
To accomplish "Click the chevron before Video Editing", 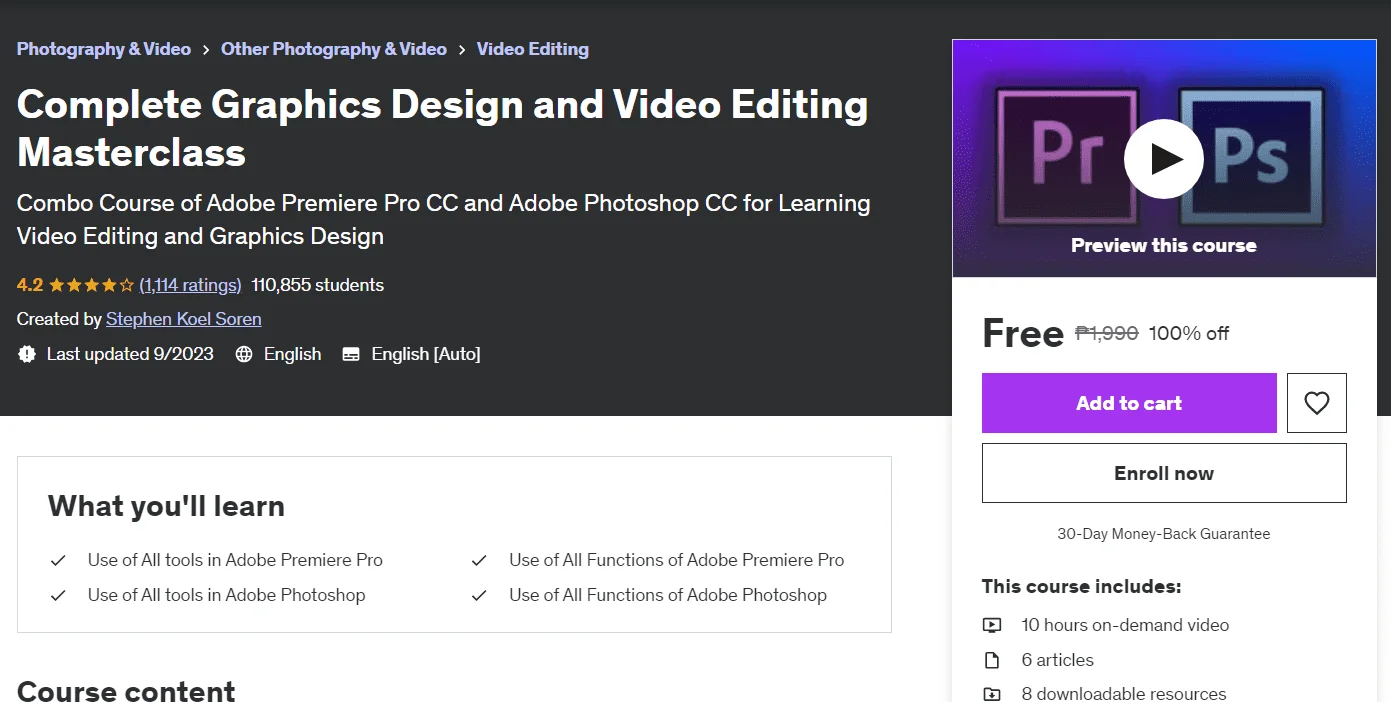I will [x=462, y=49].
